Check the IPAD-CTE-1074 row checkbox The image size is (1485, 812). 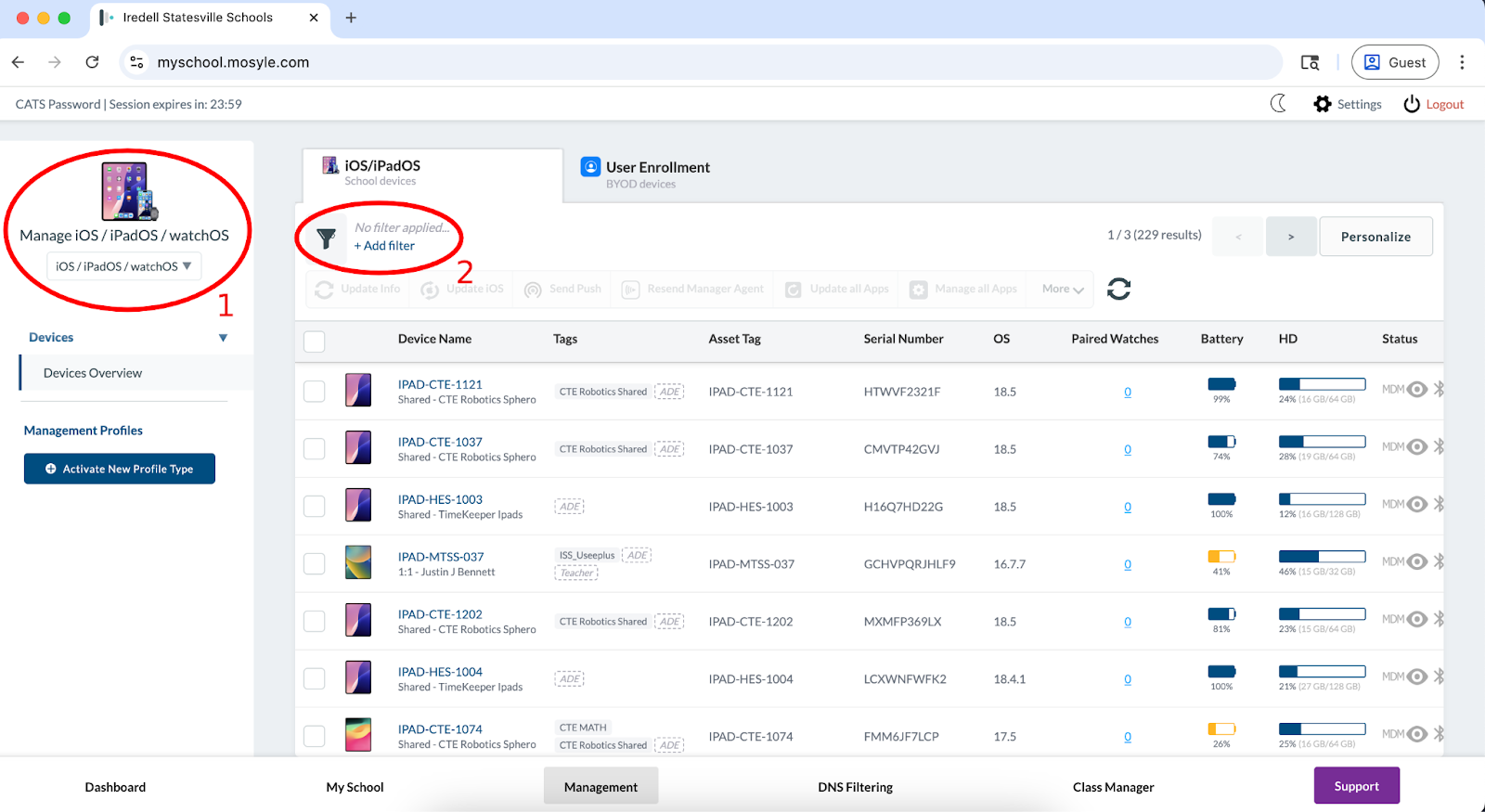coord(315,736)
